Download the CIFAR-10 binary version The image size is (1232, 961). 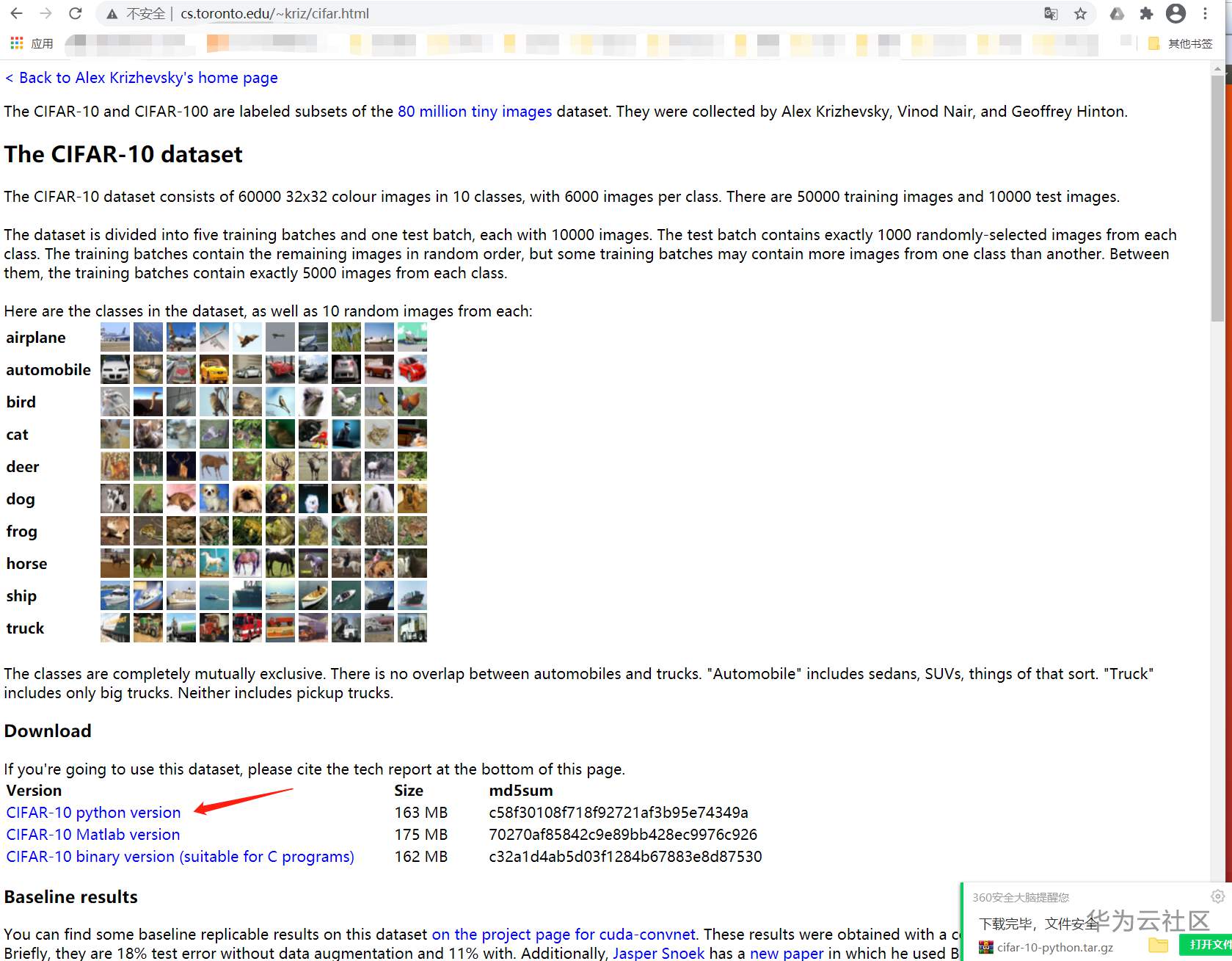180,857
